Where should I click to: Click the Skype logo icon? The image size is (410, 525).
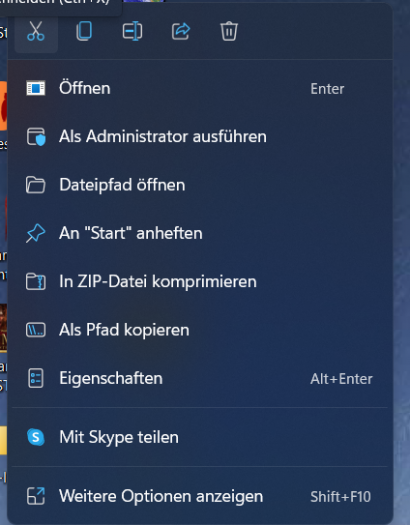[x=36, y=437]
